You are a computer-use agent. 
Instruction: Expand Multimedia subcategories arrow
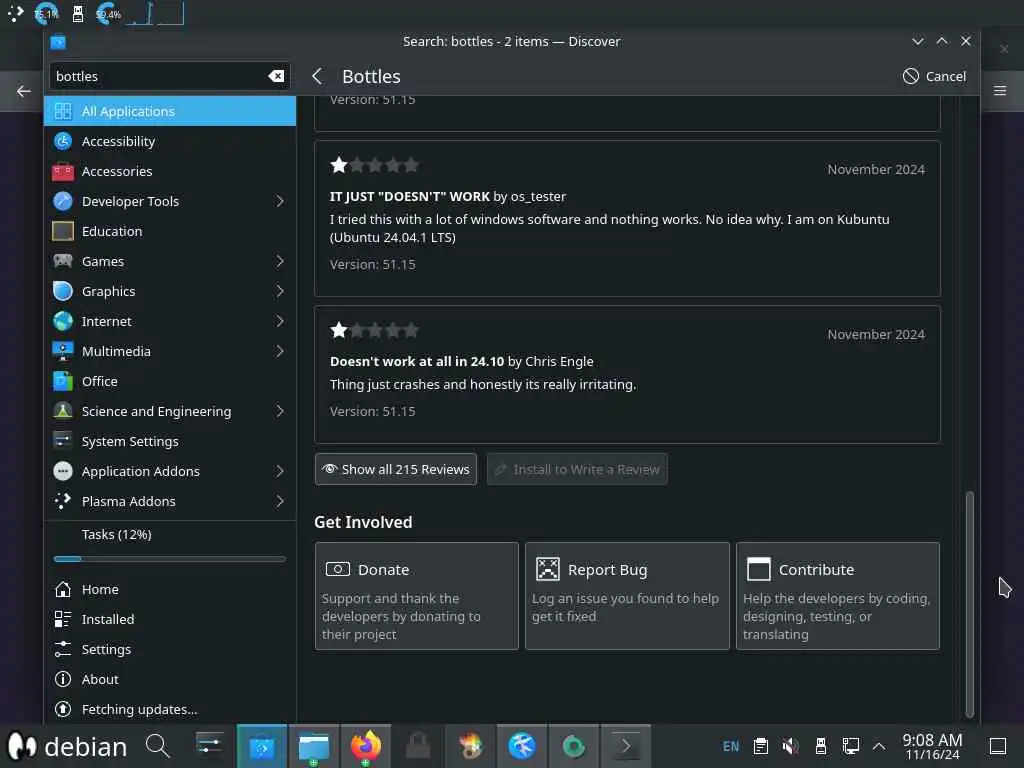point(280,351)
